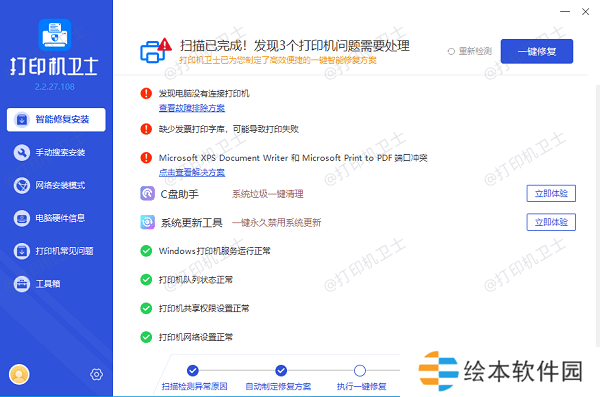Click the text 一键永久禁用系统更新

(x=276, y=222)
